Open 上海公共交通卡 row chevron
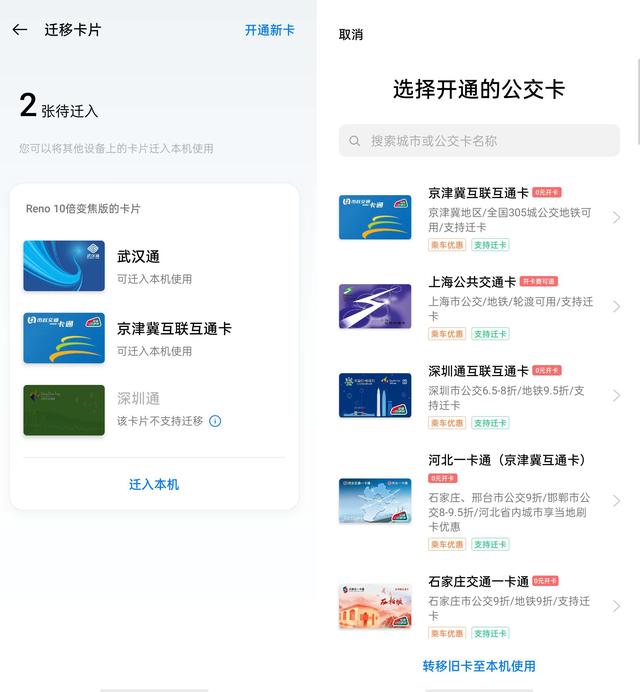 coord(617,306)
